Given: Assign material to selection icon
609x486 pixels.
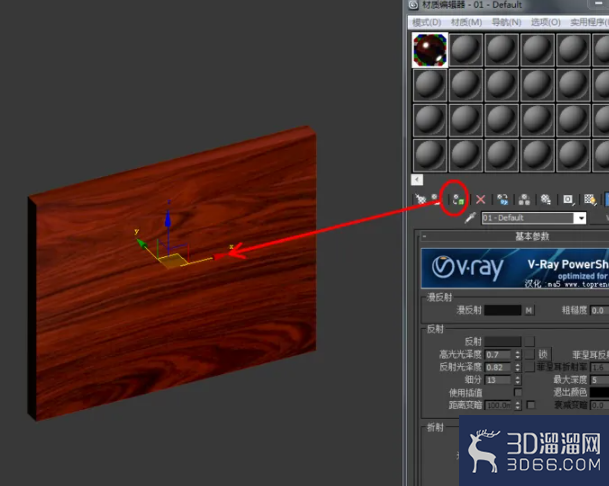Looking at the screenshot, I should pos(458,200).
